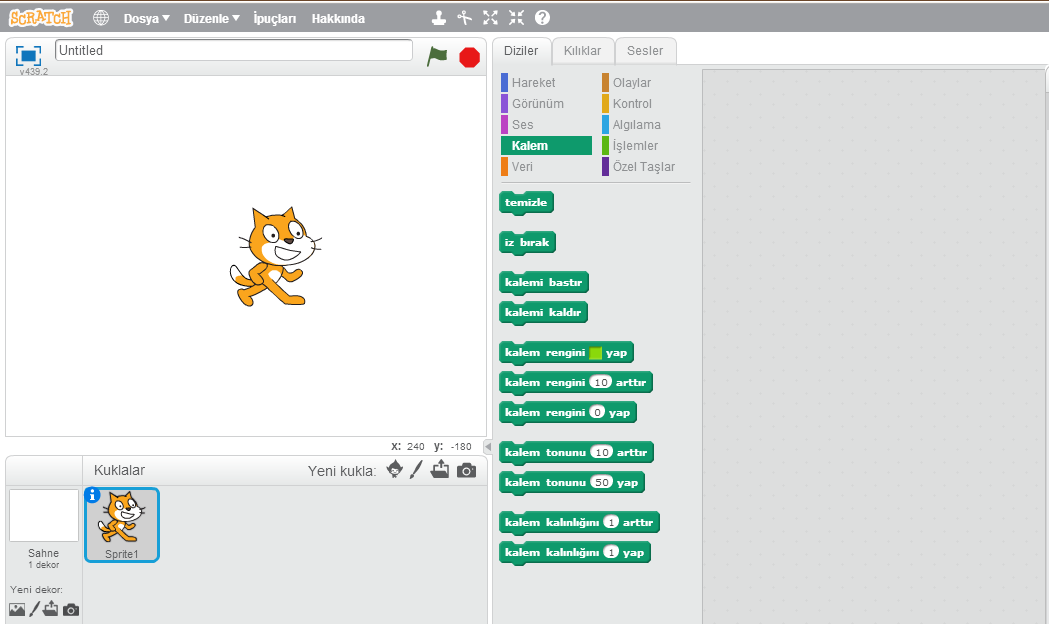The height and width of the screenshot is (624, 1049).
Task: Open Sprite1 info button
Action: (92, 495)
